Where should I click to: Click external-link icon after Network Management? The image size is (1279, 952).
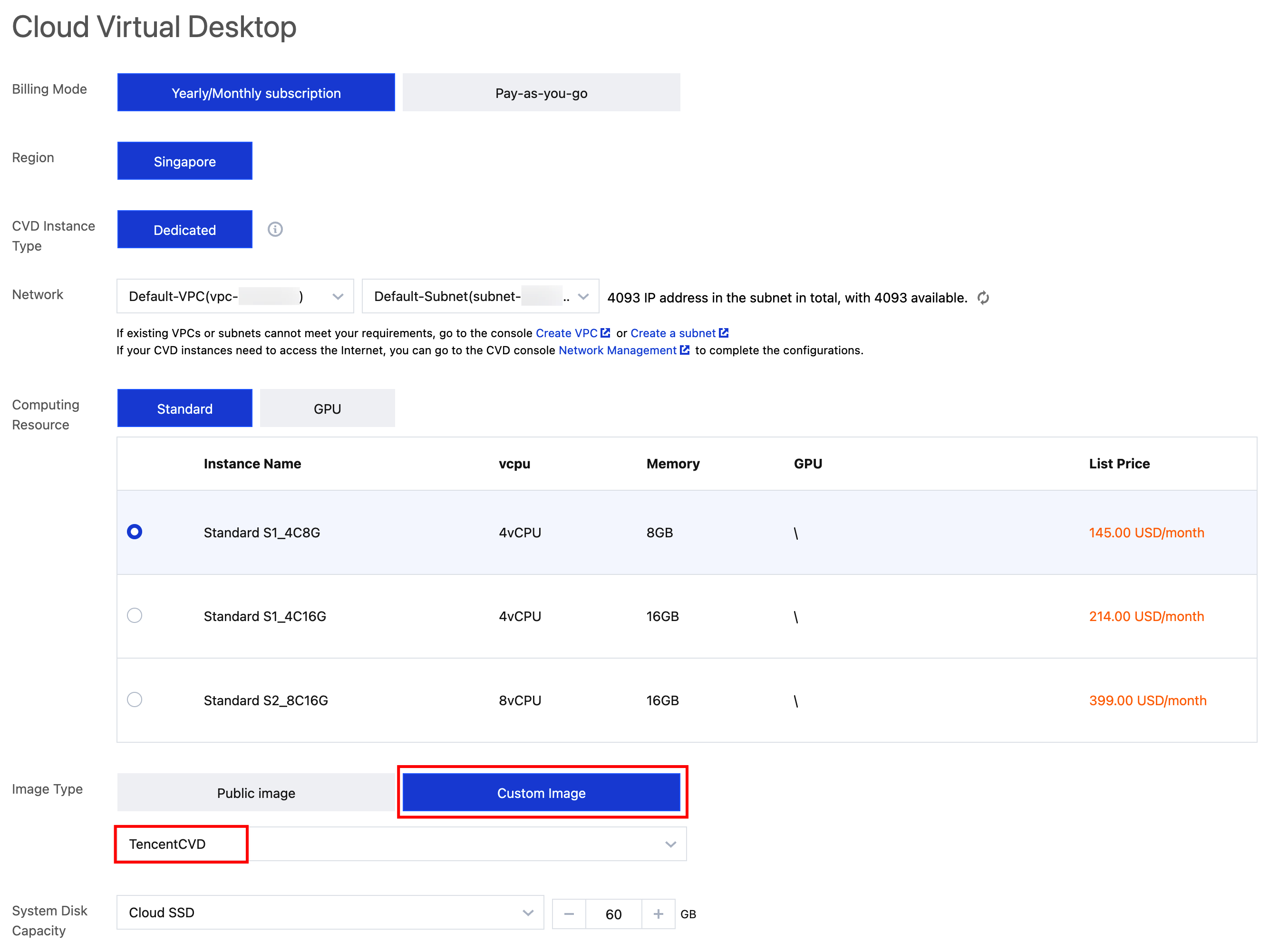(685, 350)
